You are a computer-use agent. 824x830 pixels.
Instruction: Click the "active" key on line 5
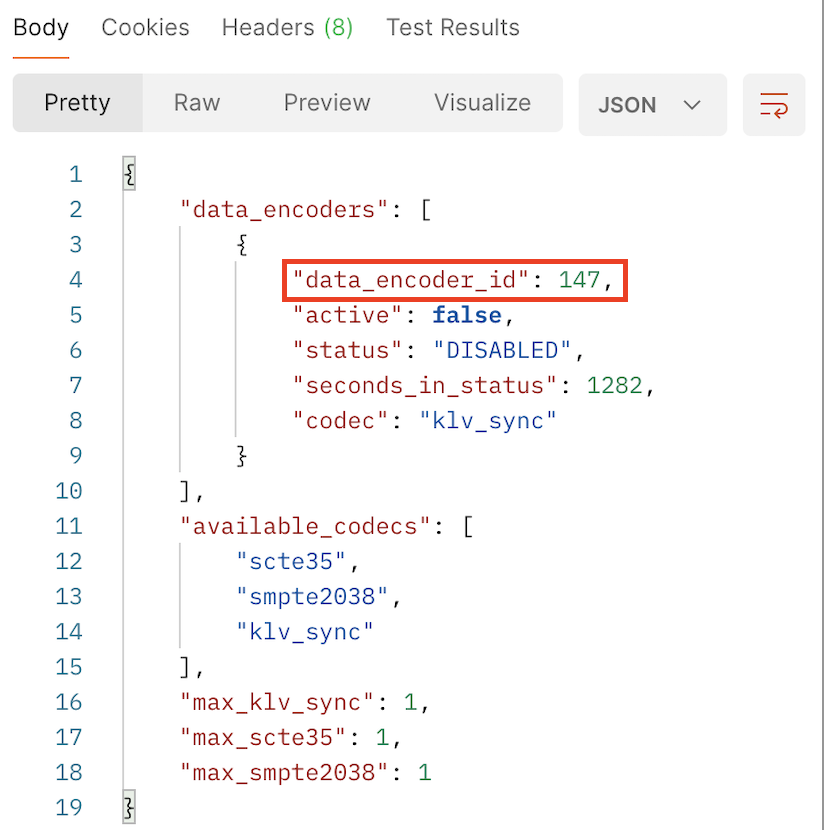347,315
